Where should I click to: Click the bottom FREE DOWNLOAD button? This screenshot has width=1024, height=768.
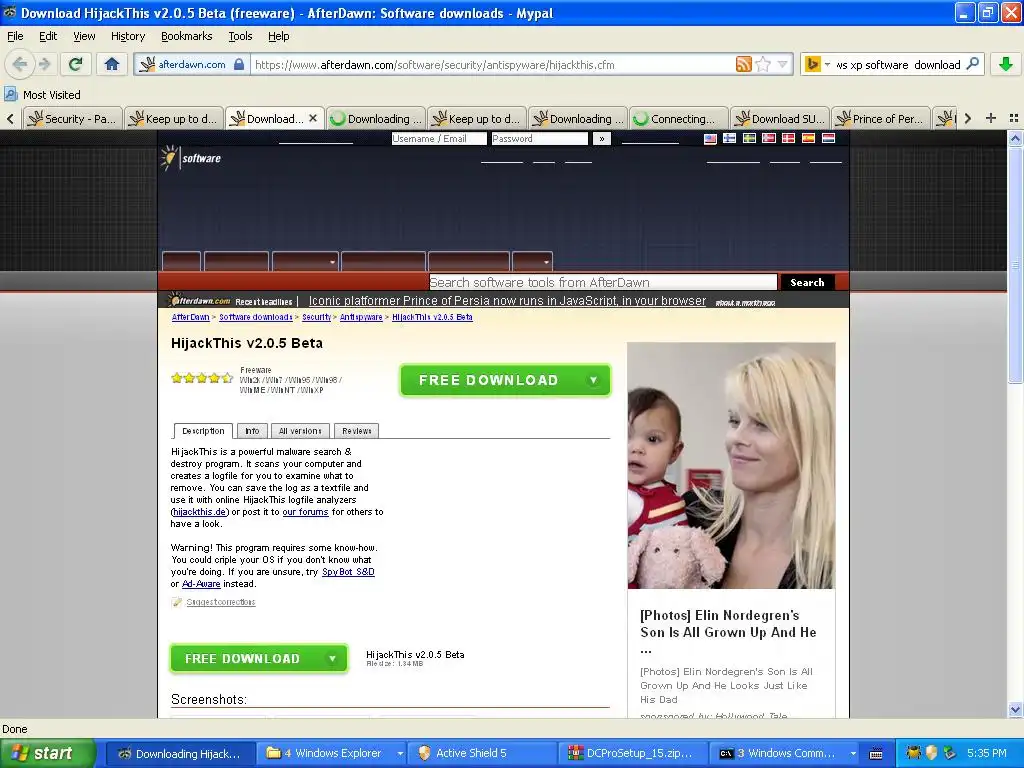coord(259,658)
